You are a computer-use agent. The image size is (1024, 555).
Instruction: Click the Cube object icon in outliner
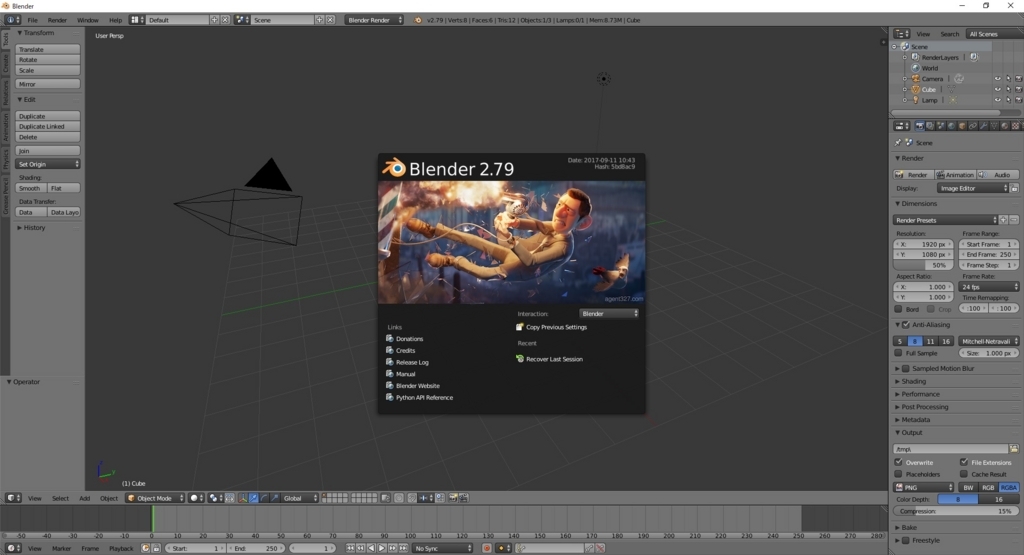tap(916, 89)
